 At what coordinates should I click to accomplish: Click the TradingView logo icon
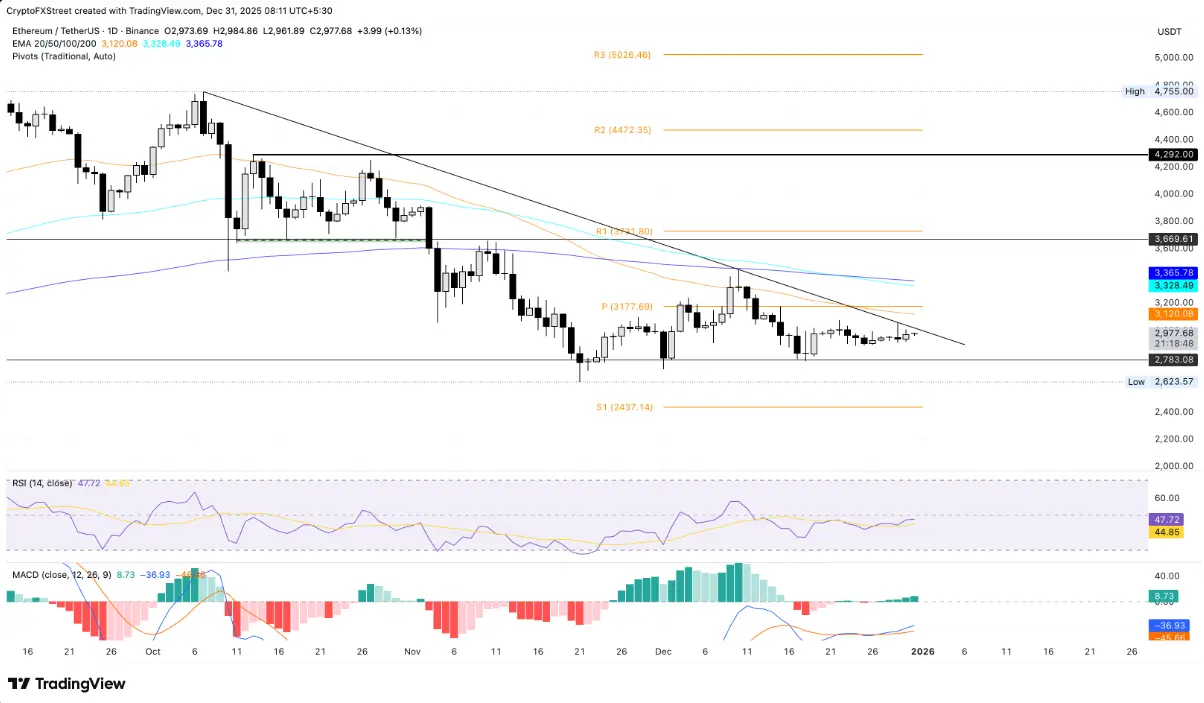19,683
